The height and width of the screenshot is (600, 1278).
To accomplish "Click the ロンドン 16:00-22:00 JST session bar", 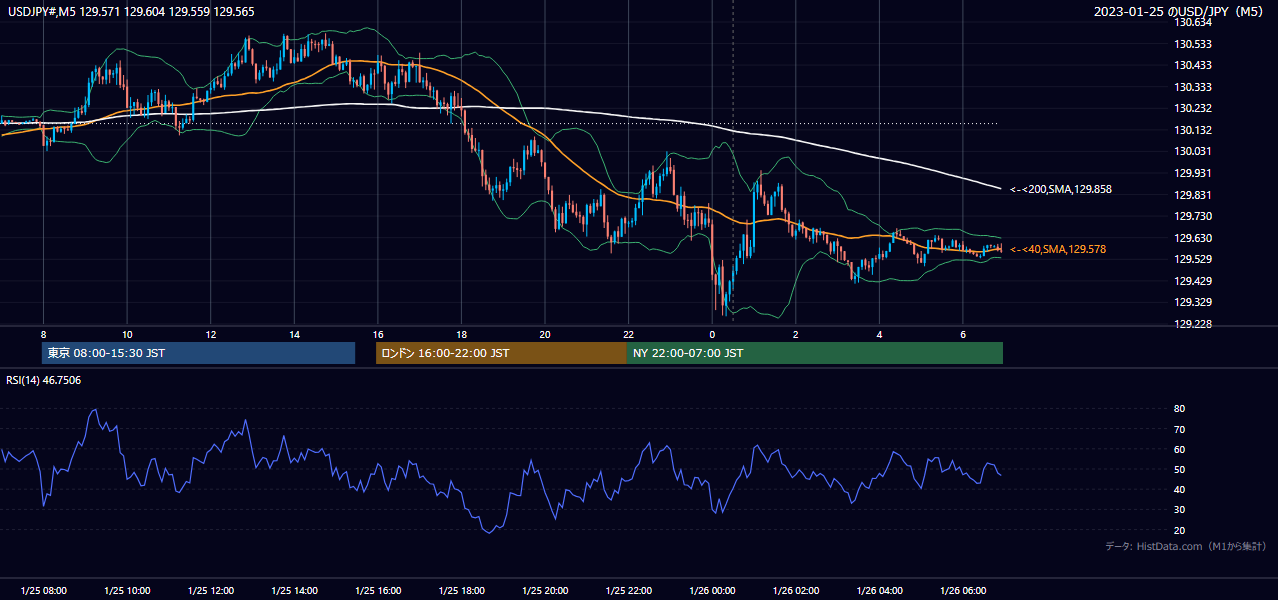I will pyautogui.click(x=501, y=353).
